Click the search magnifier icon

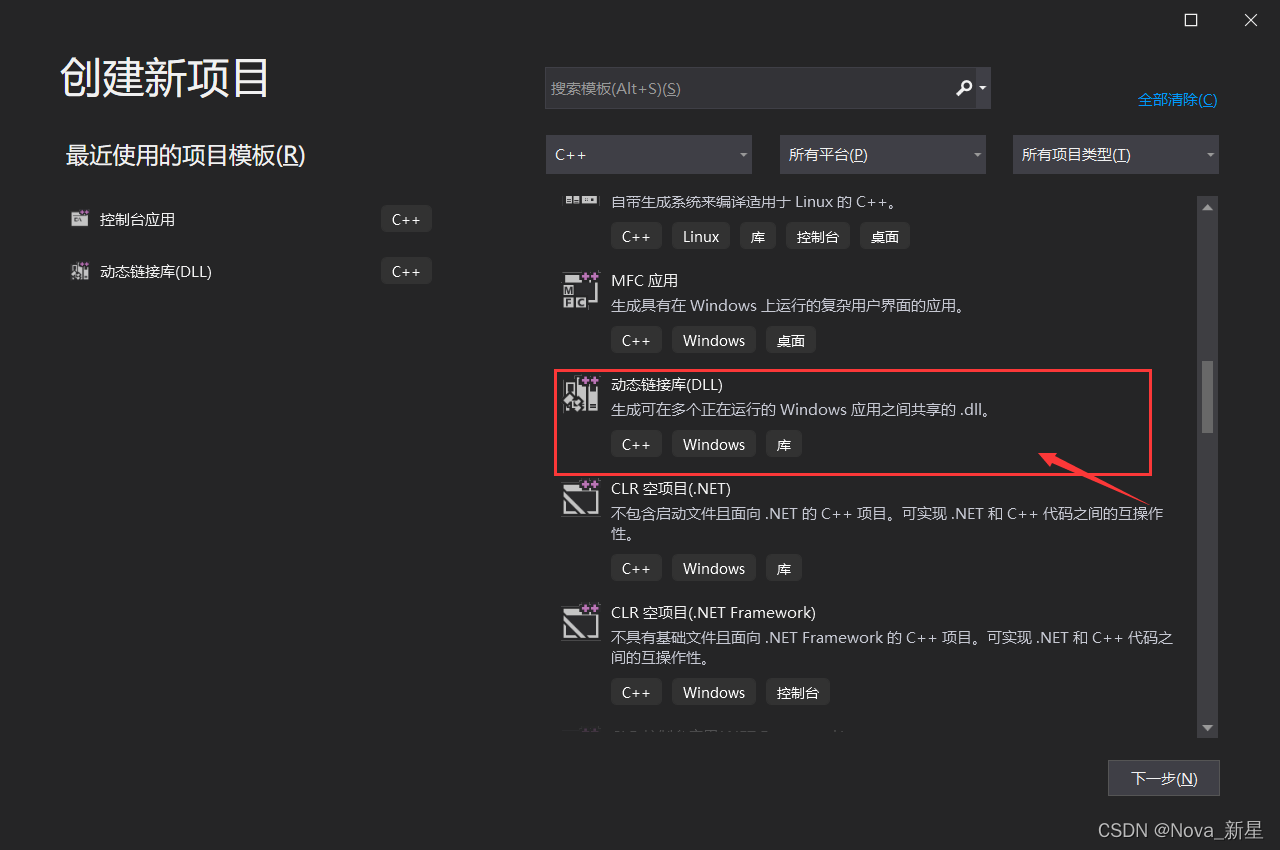coord(964,88)
